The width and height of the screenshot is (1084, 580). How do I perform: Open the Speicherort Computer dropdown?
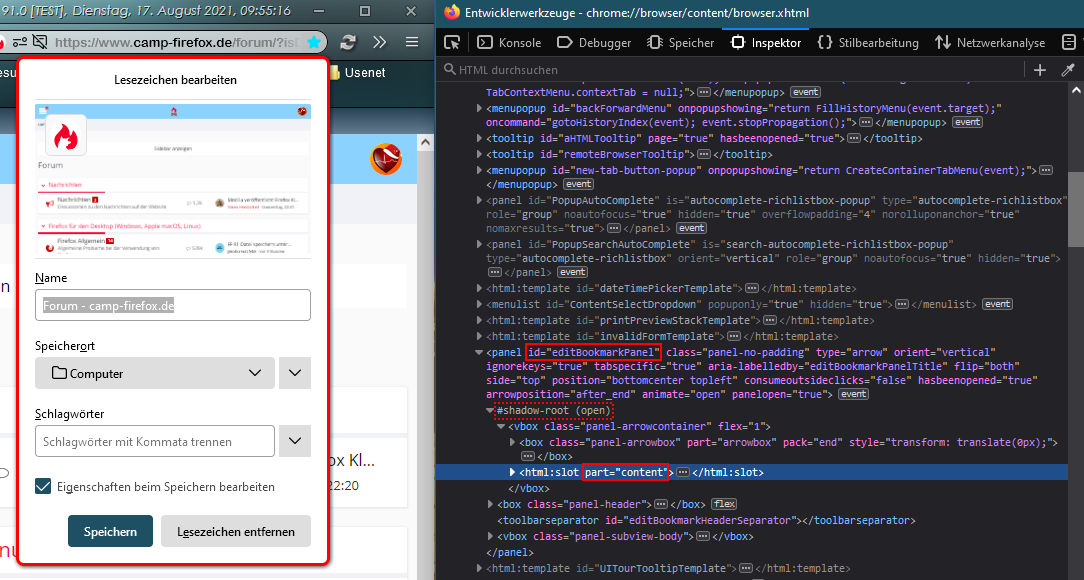(x=154, y=373)
